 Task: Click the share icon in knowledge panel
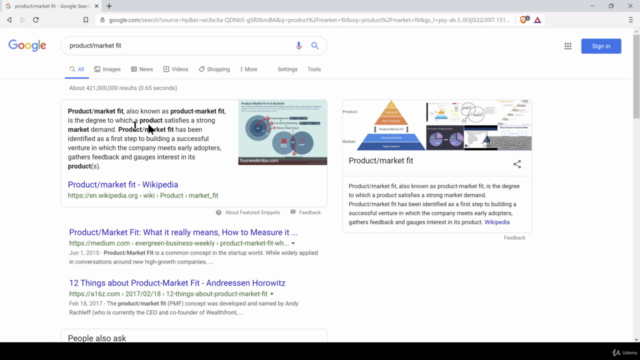pos(517,164)
